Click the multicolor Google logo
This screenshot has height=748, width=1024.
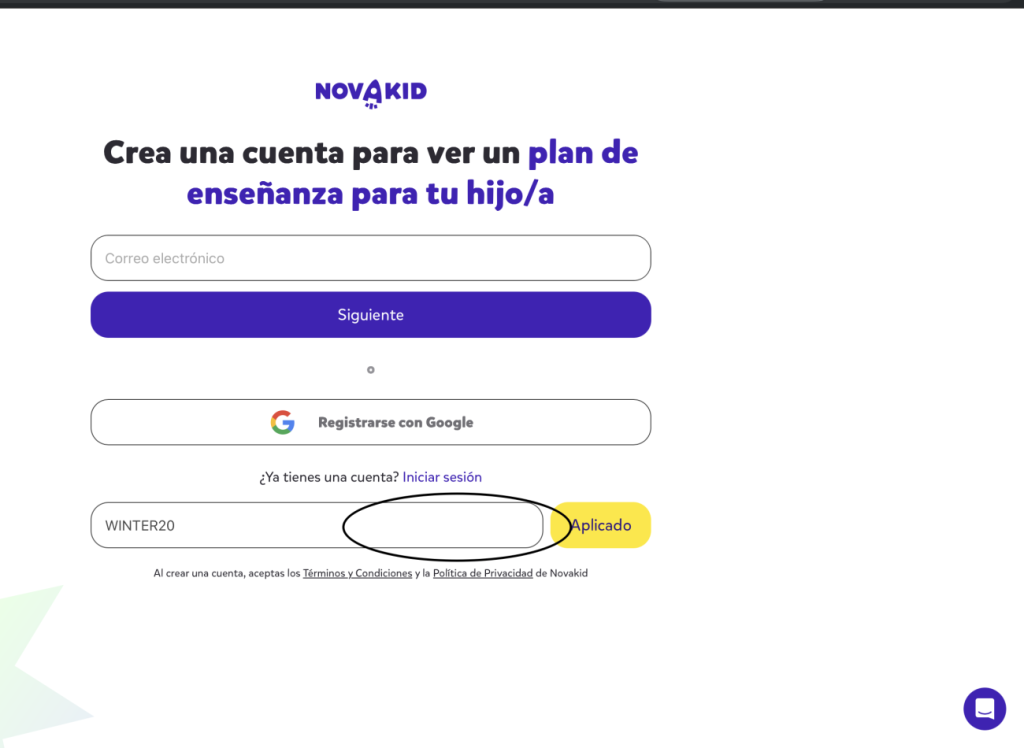pyautogui.click(x=283, y=422)
